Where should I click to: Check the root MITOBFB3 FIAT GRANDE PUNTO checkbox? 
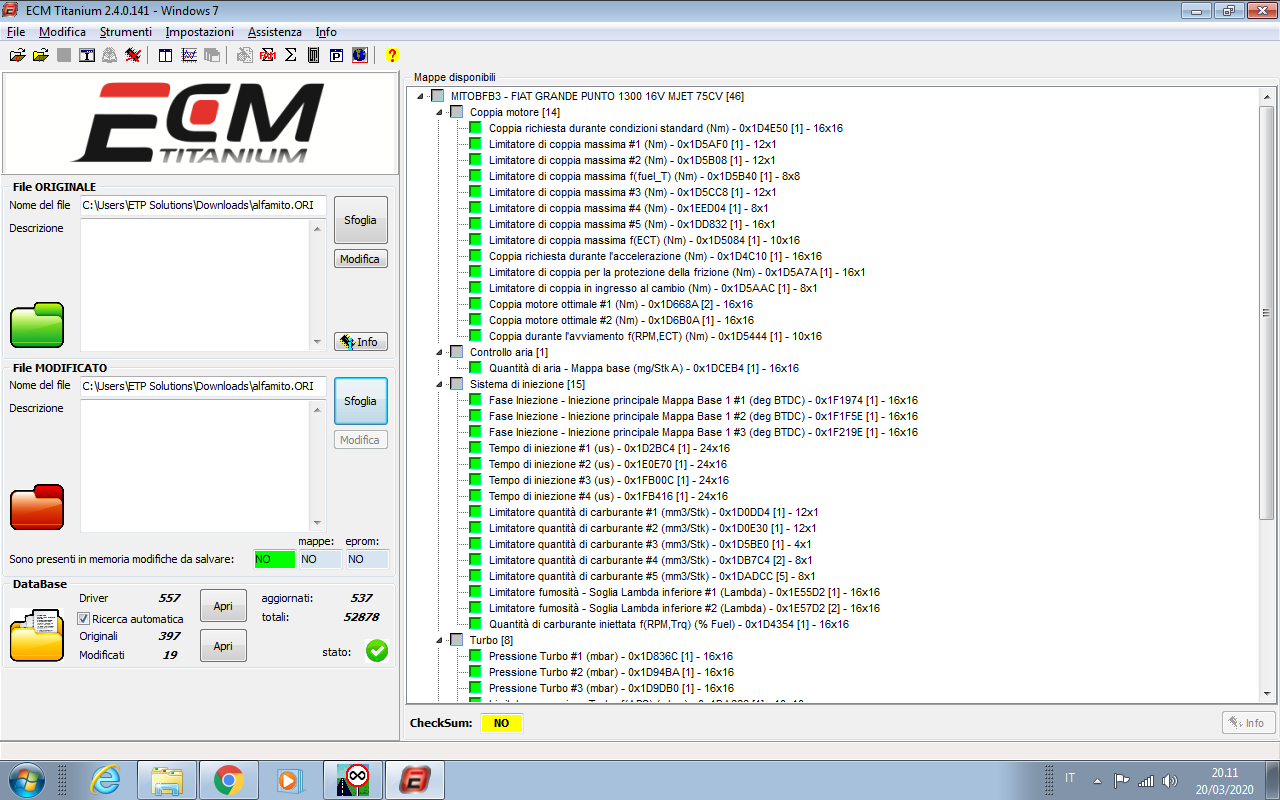(x=438, y=96)
